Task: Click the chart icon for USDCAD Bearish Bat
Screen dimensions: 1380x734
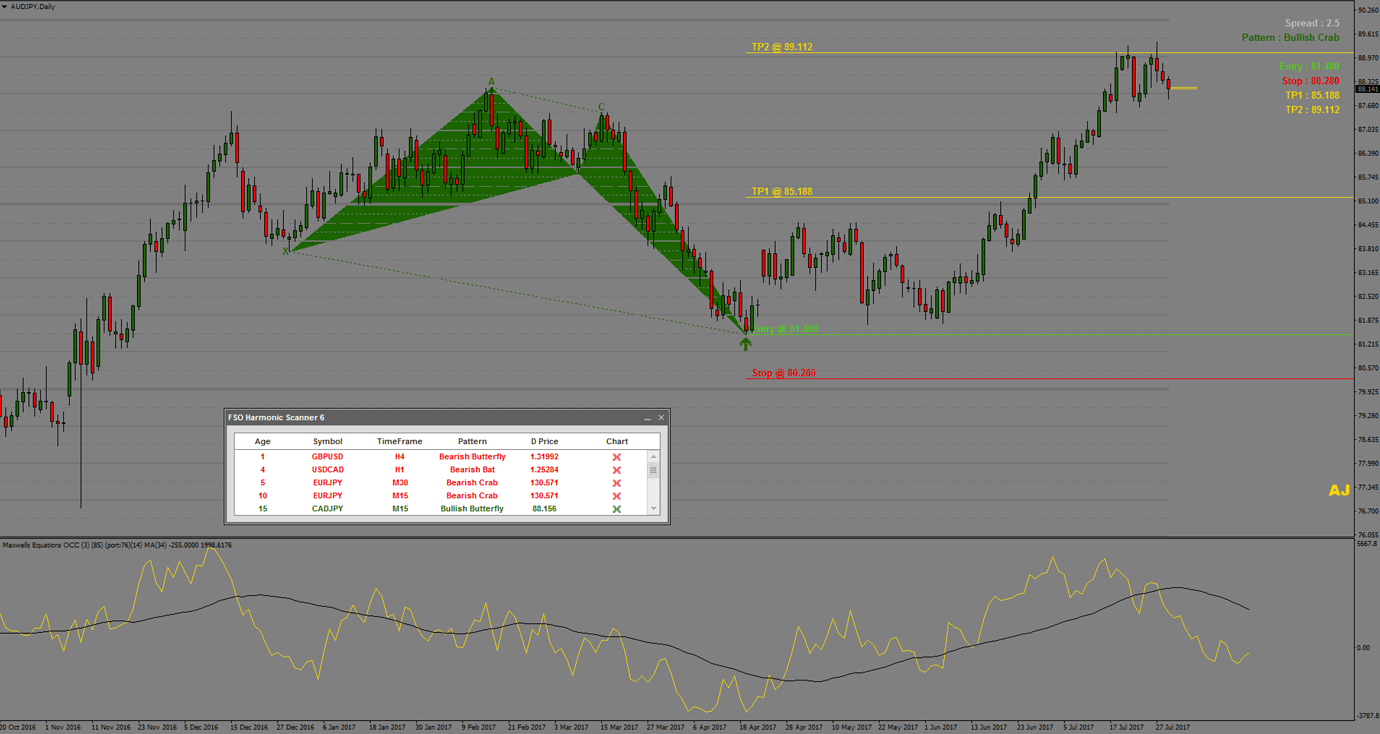Action: 617,469
